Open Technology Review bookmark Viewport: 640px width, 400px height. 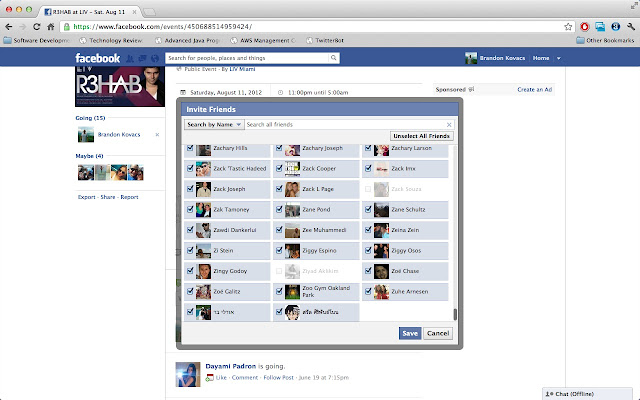click(x=111, y=40)
